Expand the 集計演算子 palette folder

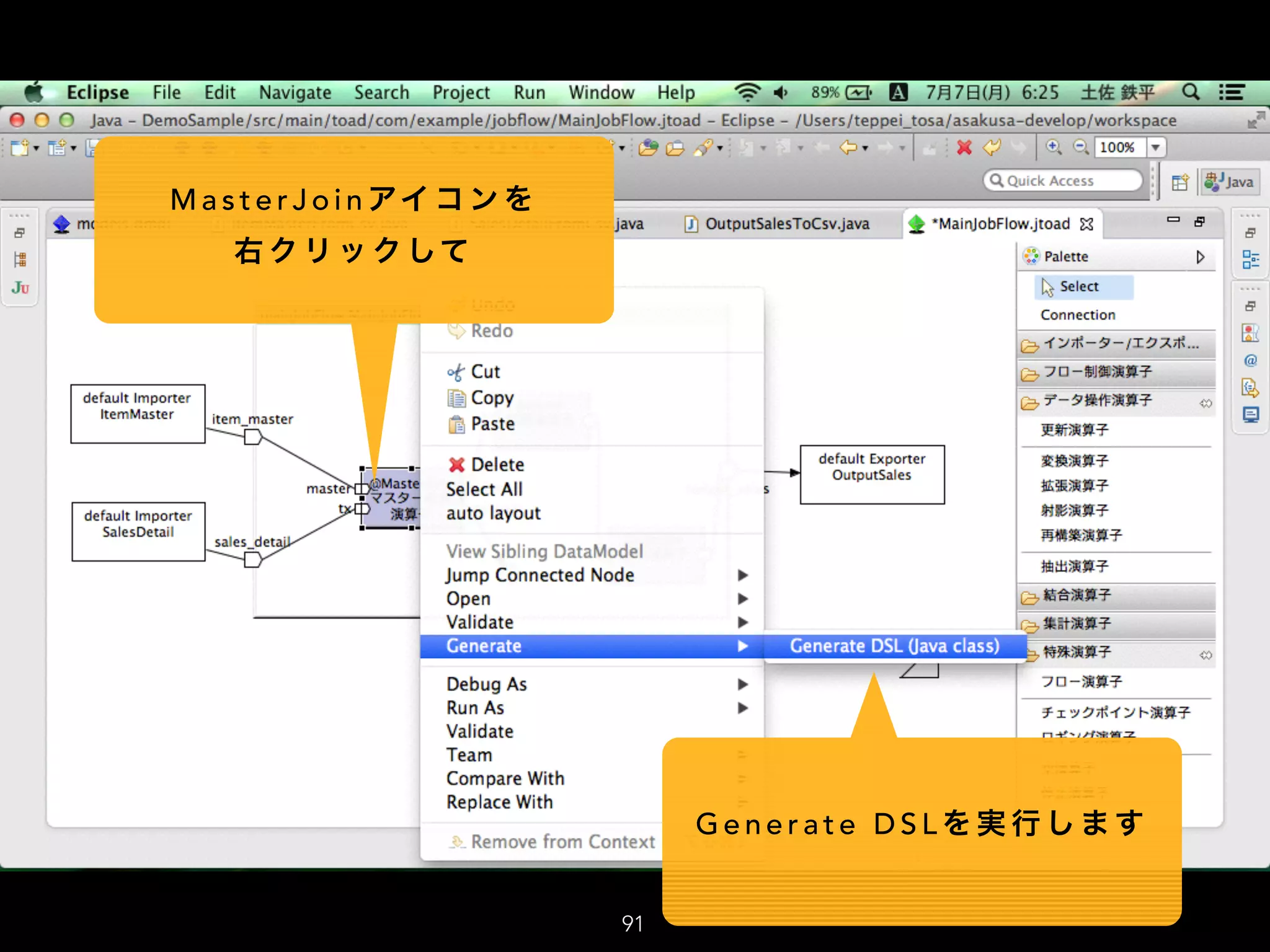(x=1077, y=624)
